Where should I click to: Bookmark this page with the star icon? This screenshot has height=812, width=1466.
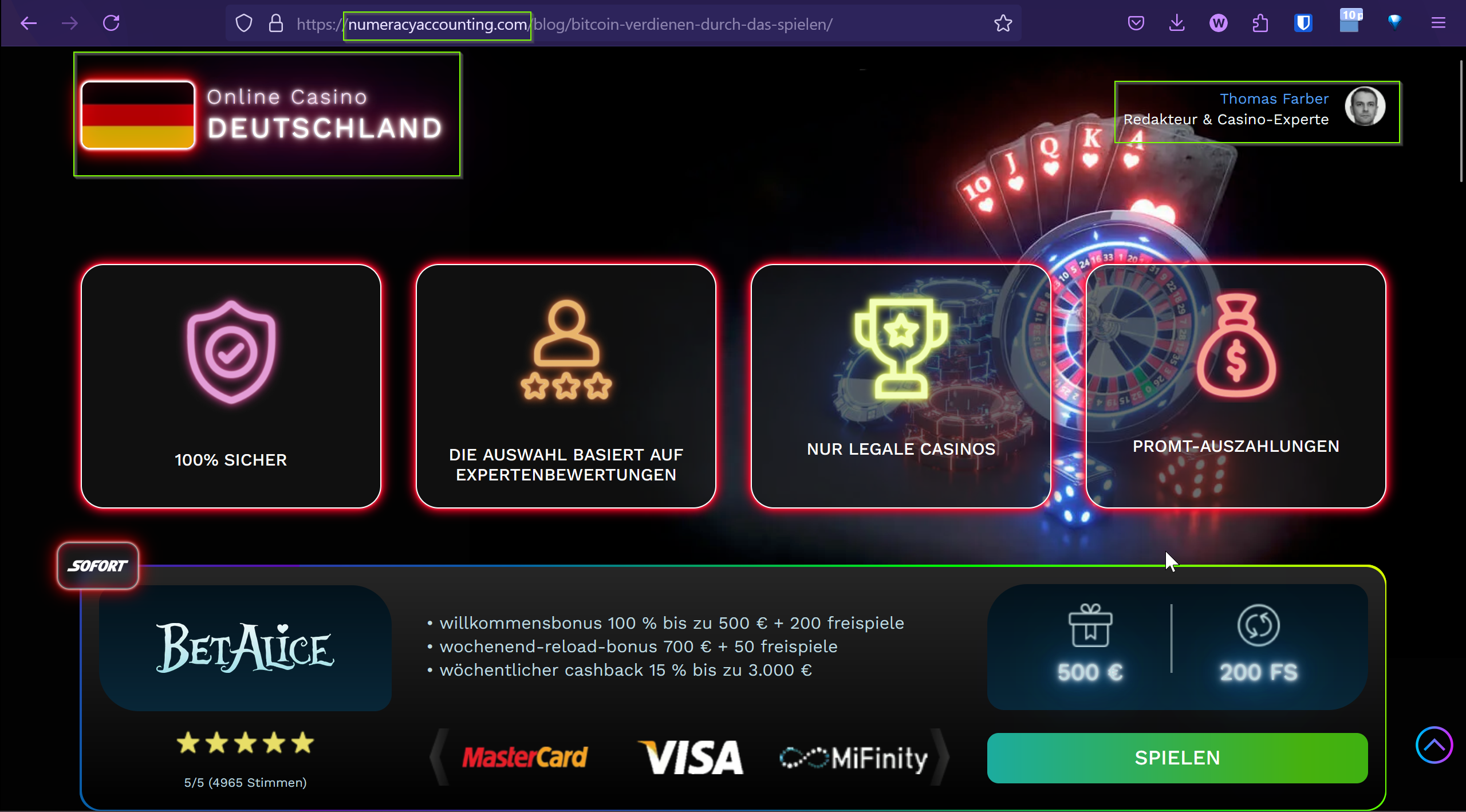(1003, 23)
